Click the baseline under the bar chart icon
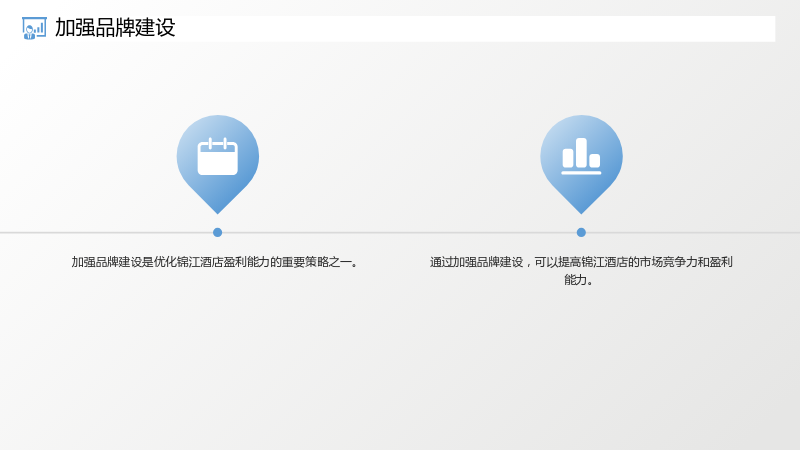The image size is (800, 450). tap(581, 173)
